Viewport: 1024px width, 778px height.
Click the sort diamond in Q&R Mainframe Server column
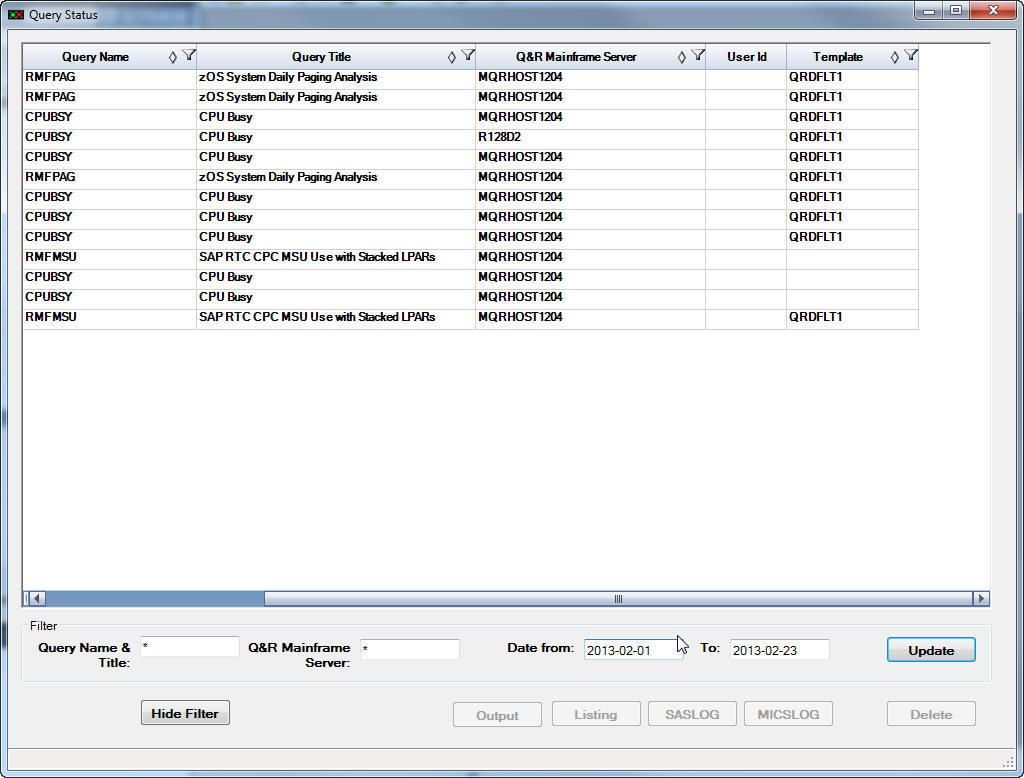pos(682,57)
